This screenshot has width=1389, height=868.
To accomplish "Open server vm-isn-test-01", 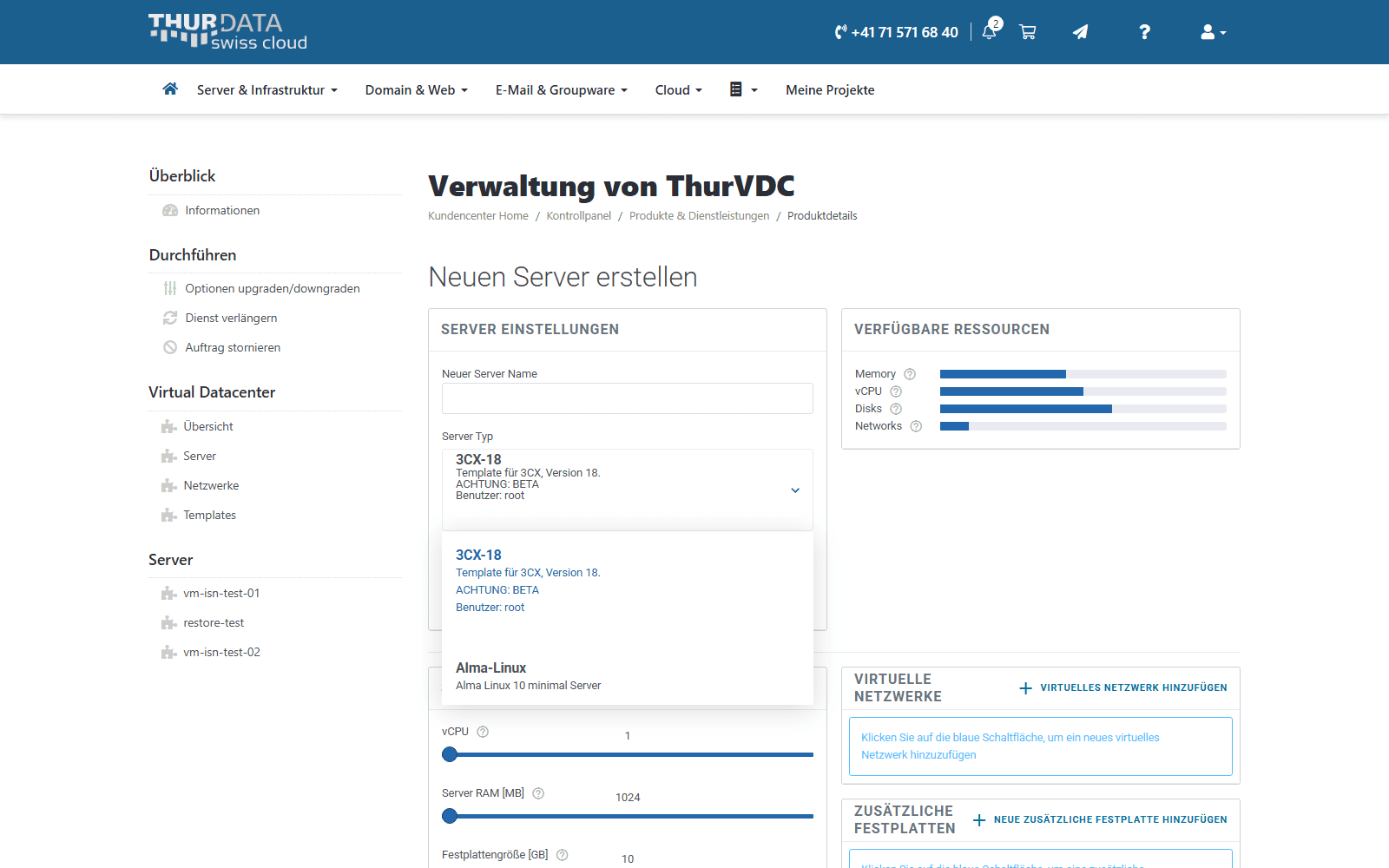I will [221, 594].
